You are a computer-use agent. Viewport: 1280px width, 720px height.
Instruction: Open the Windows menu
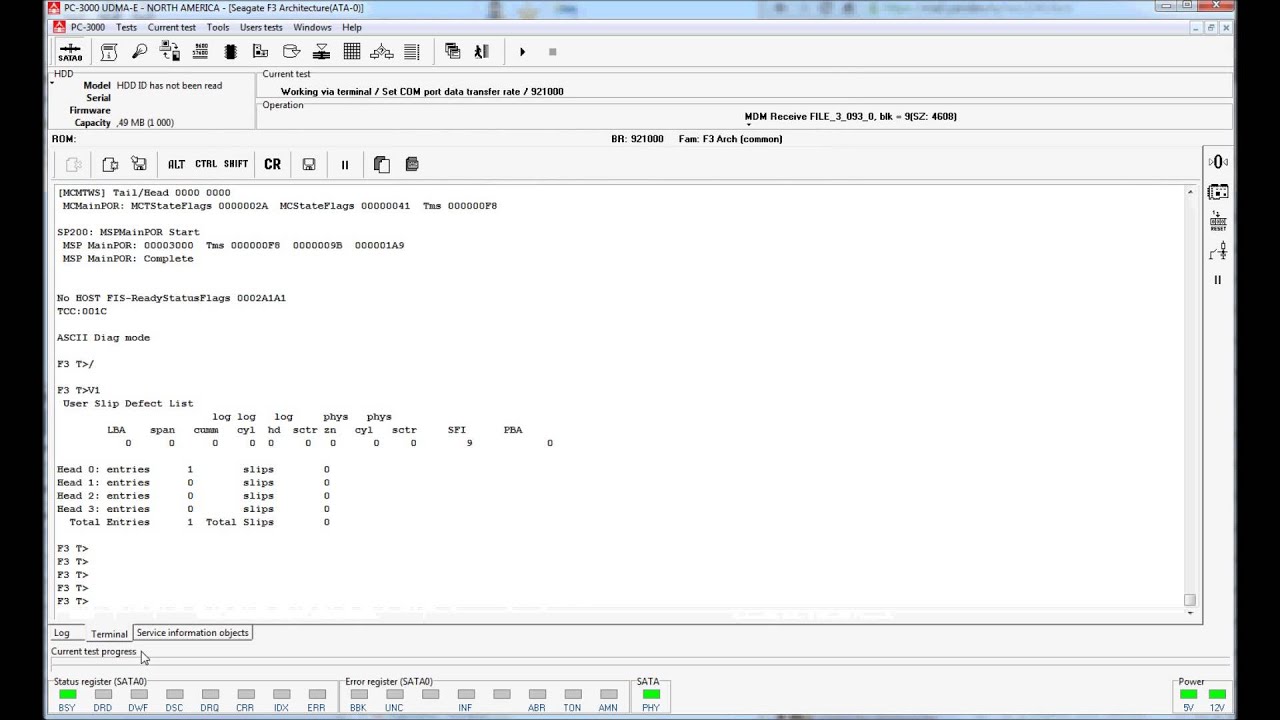pyautogui.click(x=312, y=27)
